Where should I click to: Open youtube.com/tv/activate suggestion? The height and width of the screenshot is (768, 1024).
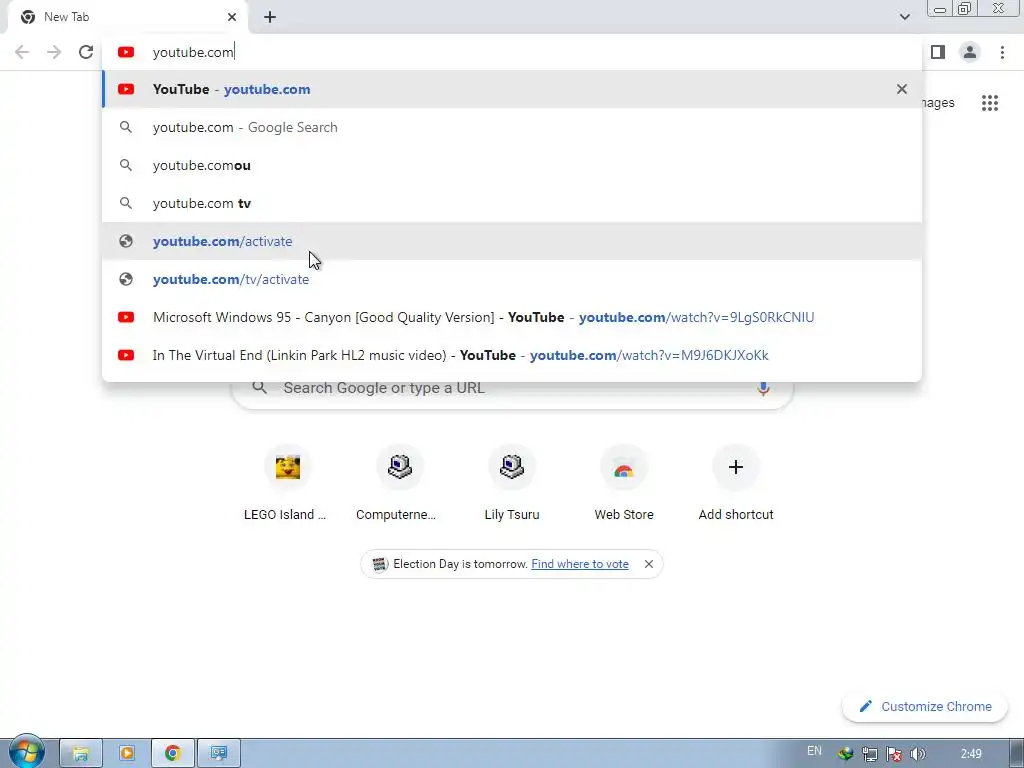pos(512,279)
